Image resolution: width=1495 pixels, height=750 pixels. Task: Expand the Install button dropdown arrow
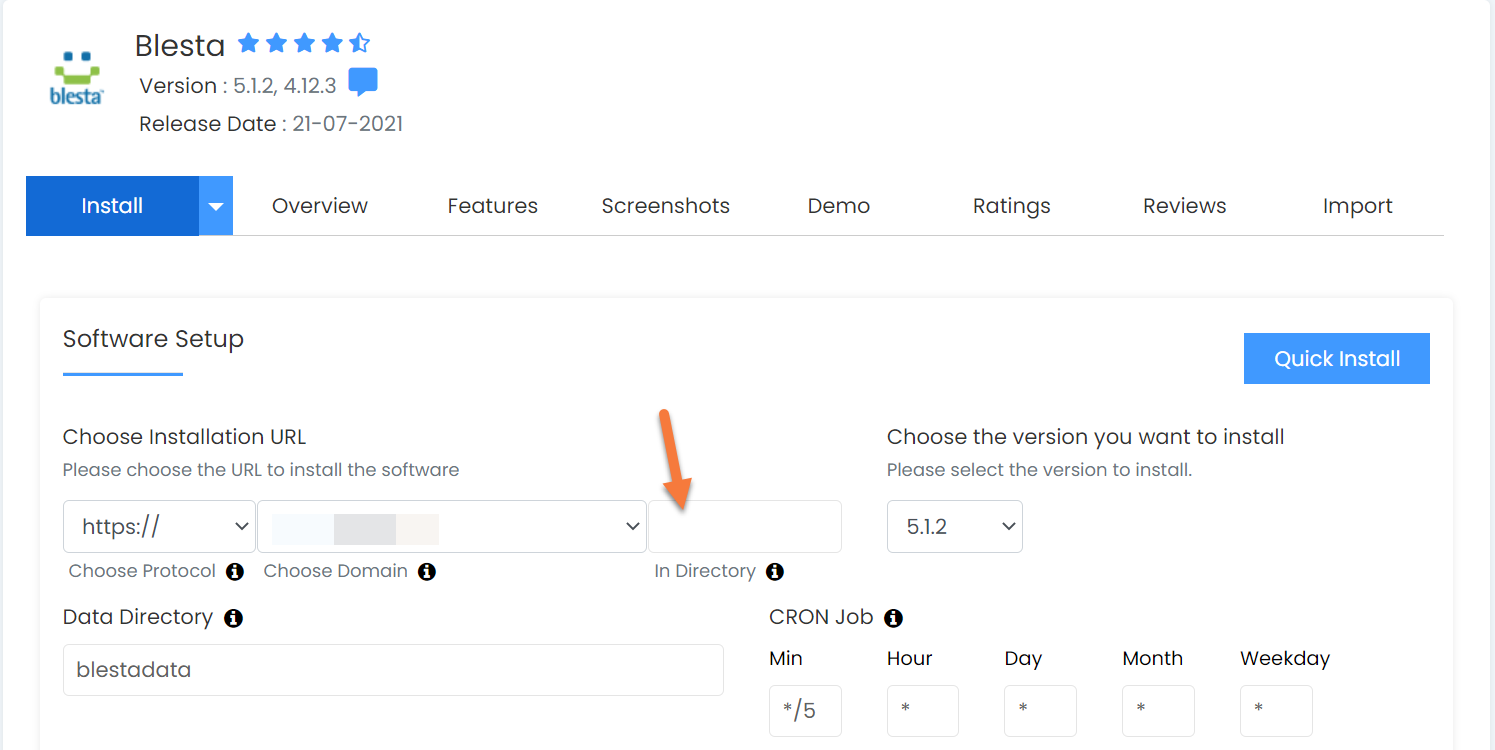[216, 205]
